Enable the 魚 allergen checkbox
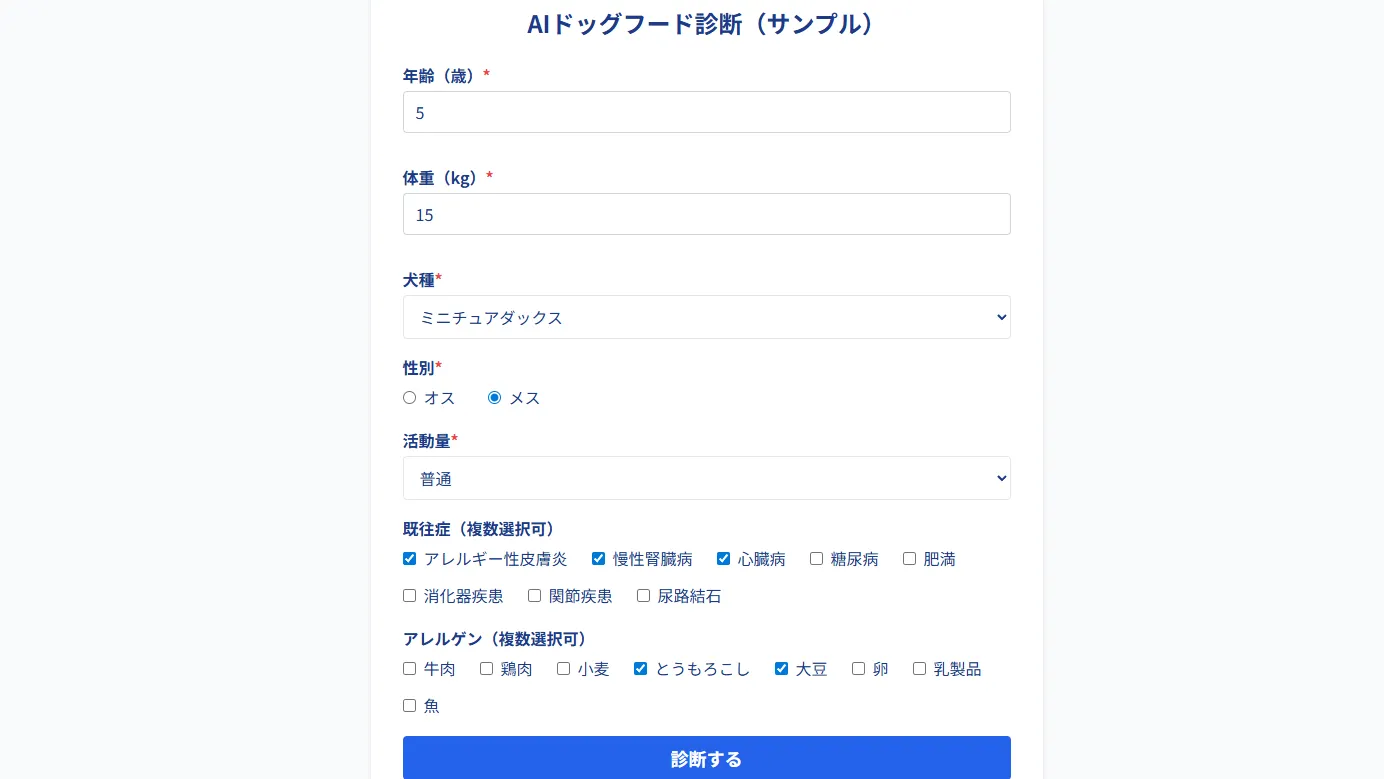This screenshot has width=1384, height=779. click(409, 705)
